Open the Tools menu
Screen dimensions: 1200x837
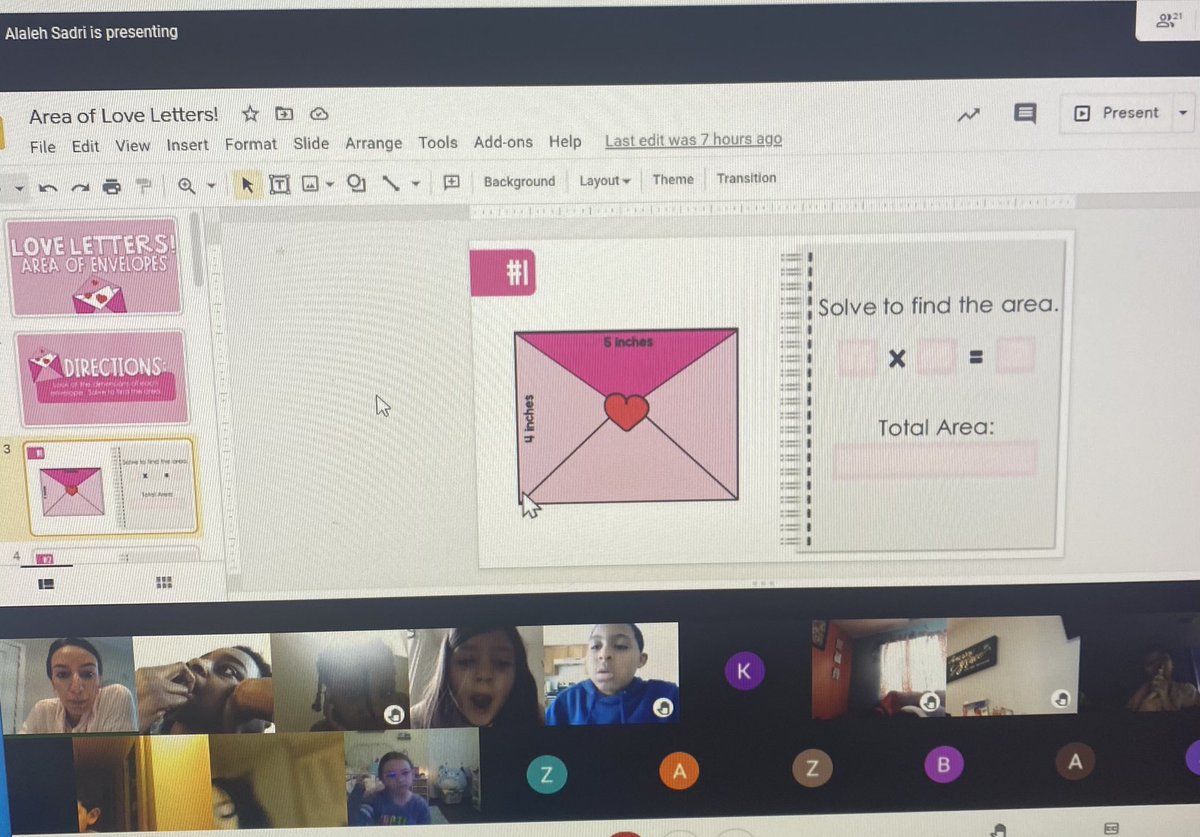(437, 143)
